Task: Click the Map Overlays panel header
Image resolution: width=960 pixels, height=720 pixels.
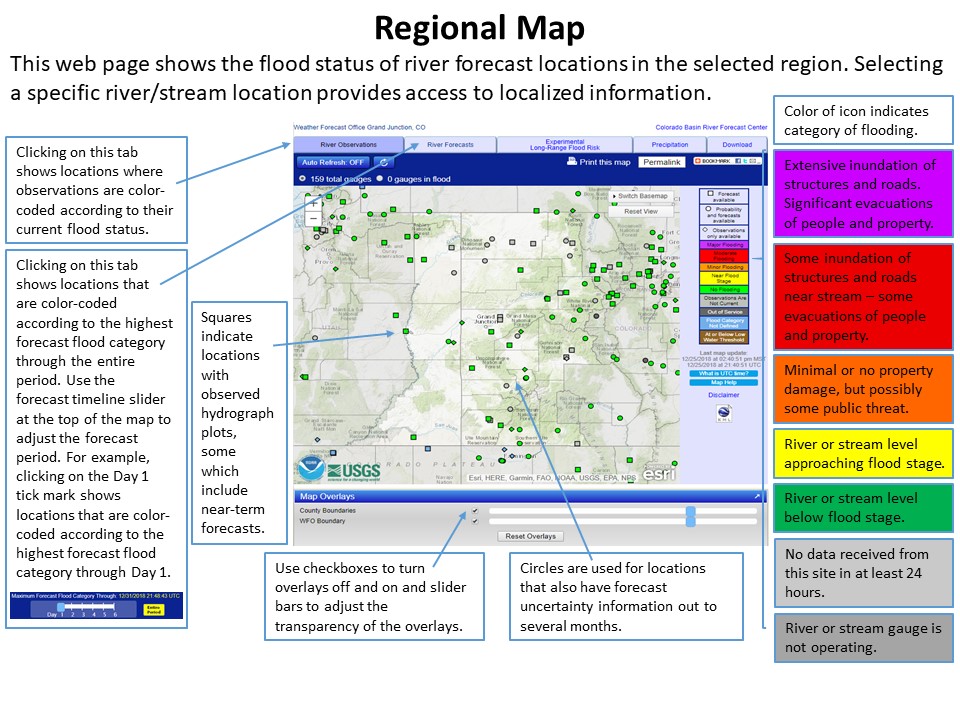Action: pos(530,496)
